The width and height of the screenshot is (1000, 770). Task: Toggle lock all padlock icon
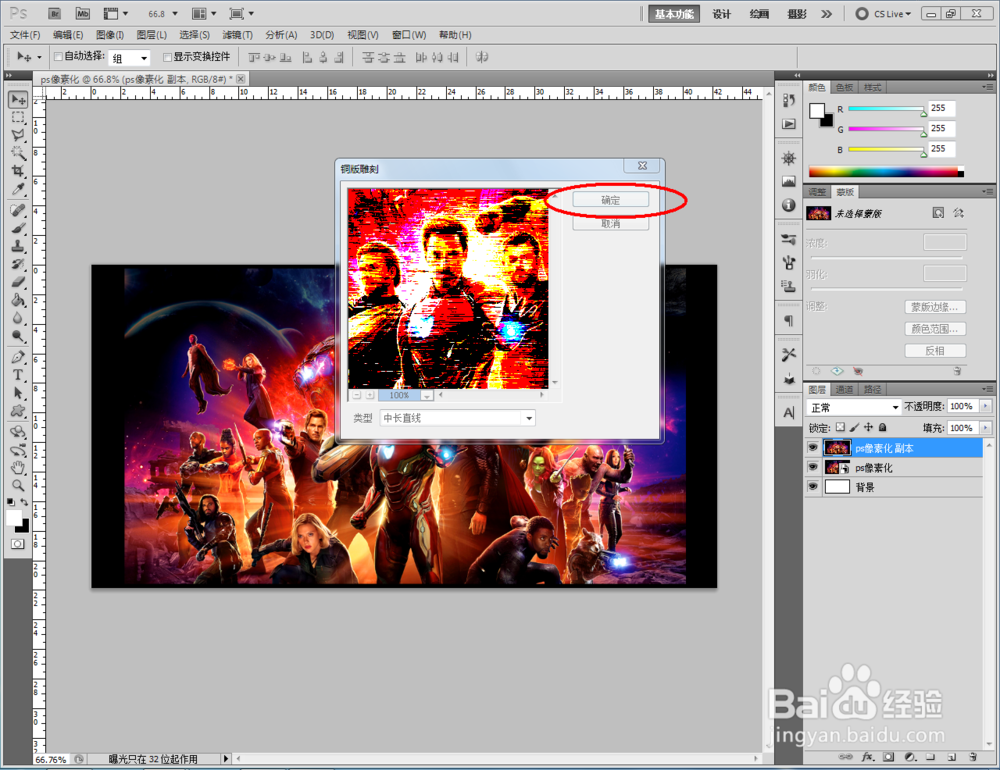[x=883, y=427]
